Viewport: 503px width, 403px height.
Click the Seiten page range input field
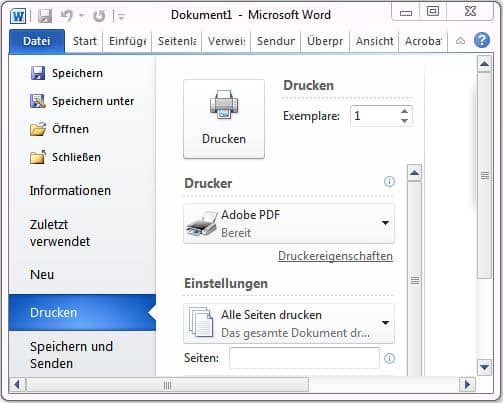[x=304, y=358]
